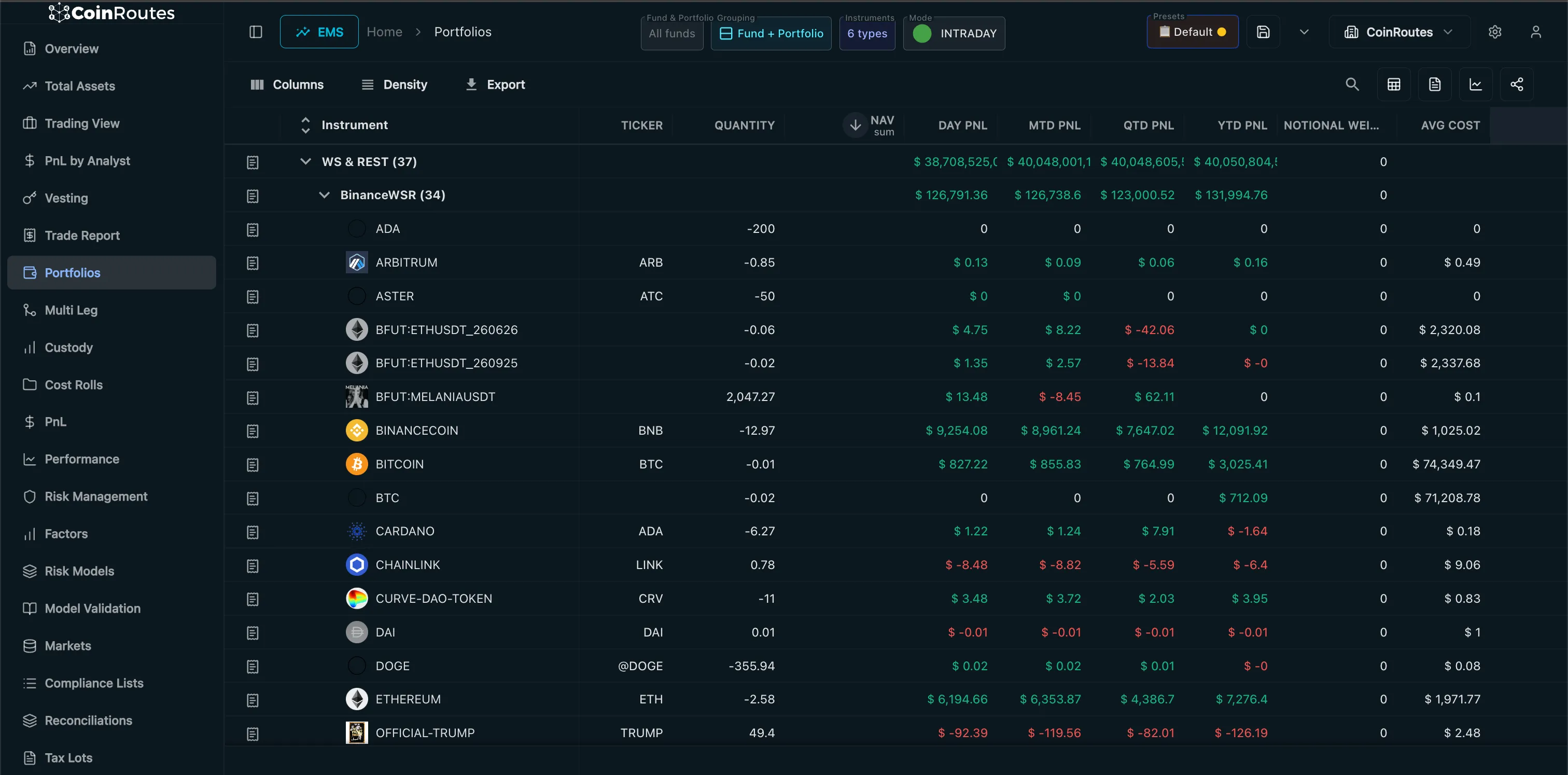The image size is (1568, 775).
Task: Open the 6 types instruments dropdown
Action: tap(867, 34)
